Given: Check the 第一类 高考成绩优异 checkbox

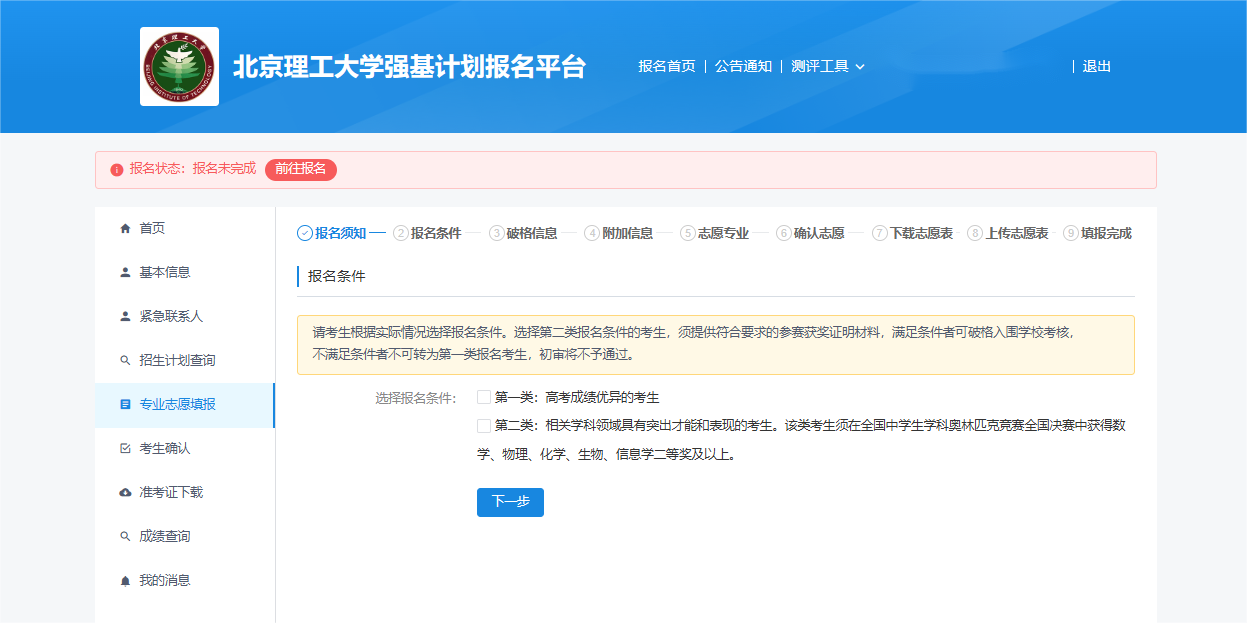Looking at the screenshot, I should pyautogui.click(x=484, y=397).
